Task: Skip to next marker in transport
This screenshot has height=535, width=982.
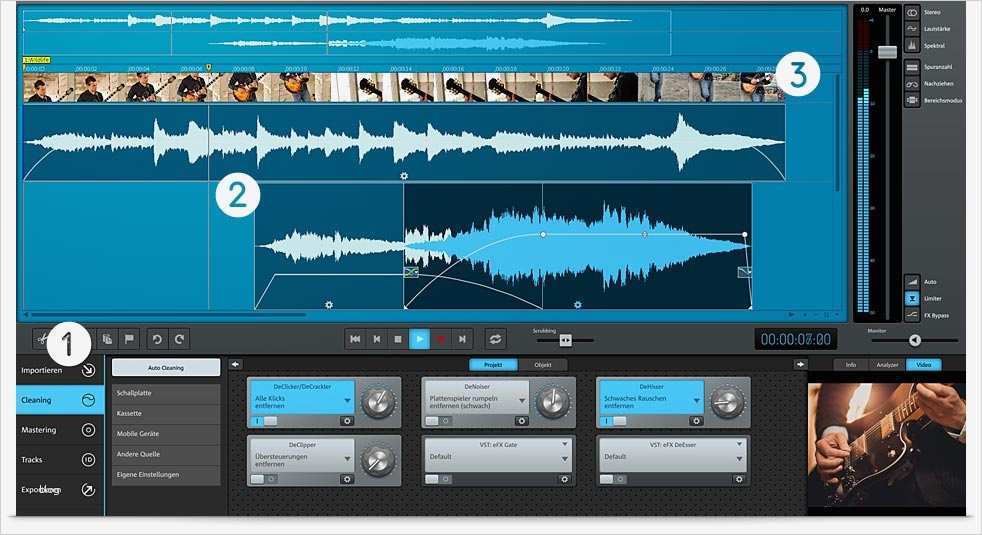Action: pos(462,340)
